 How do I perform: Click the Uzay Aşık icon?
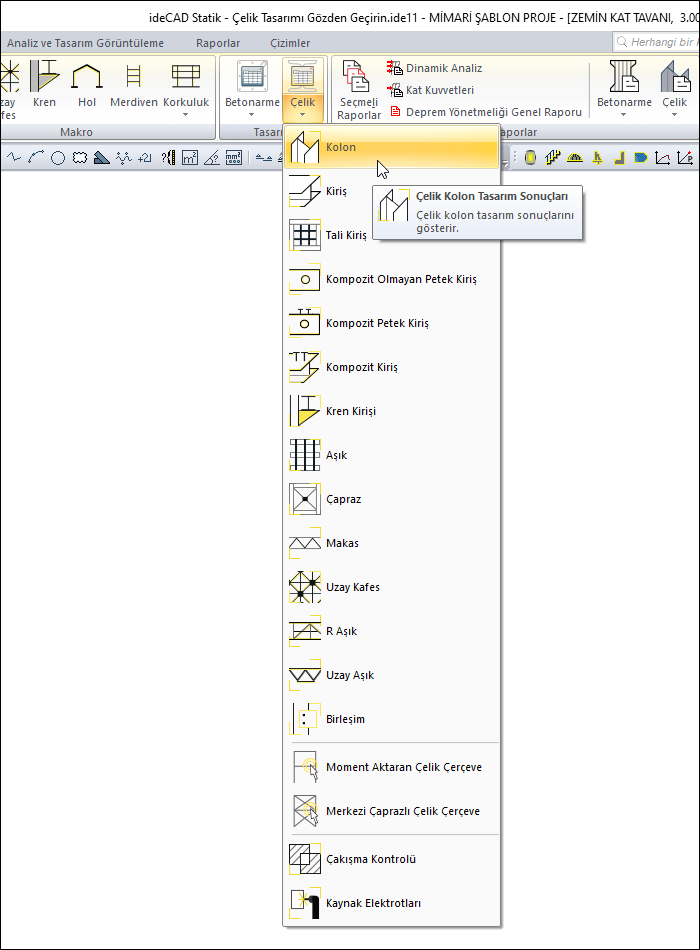tap(304, 675)
